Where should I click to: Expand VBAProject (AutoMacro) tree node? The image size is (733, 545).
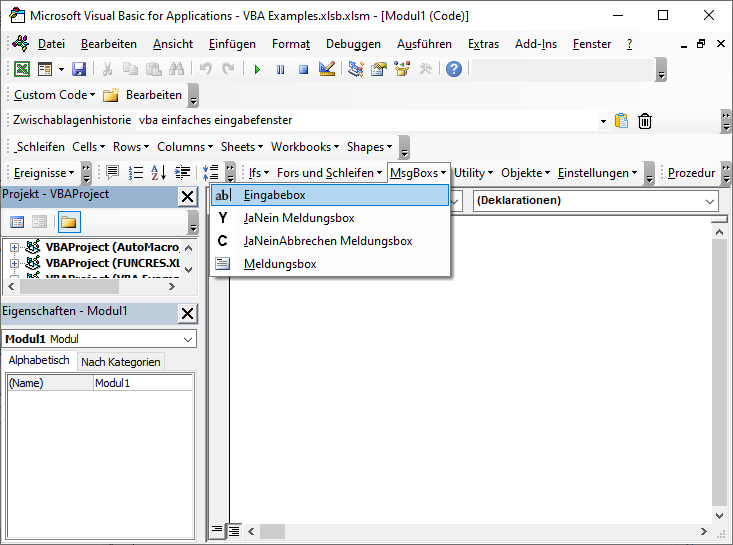click(14, 248)
